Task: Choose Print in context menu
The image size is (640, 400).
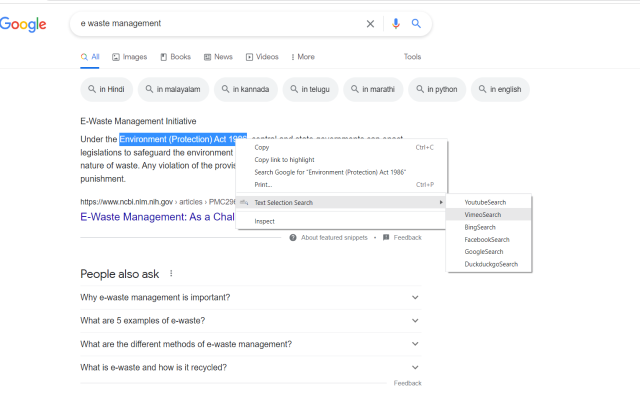Action: [x=342, y=185]
